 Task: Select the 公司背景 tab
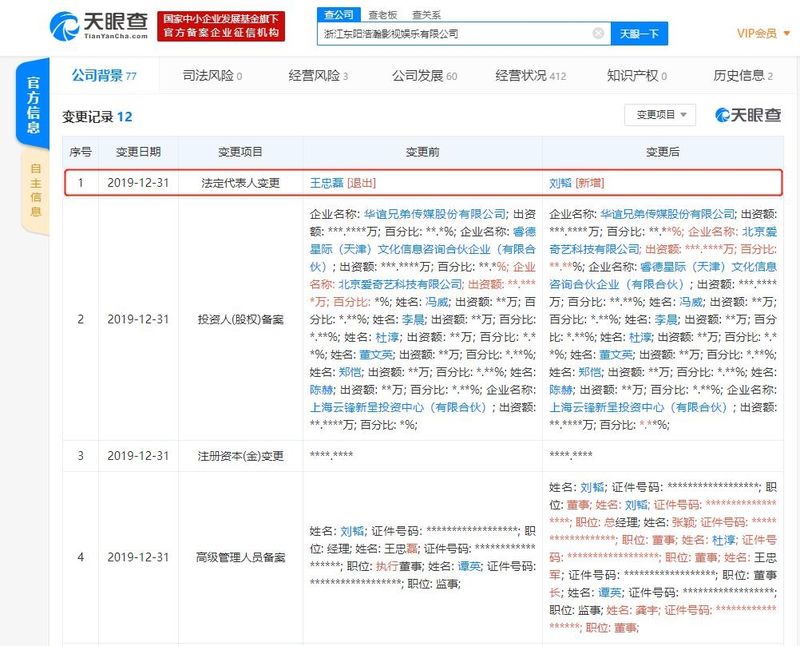[104, 76]
